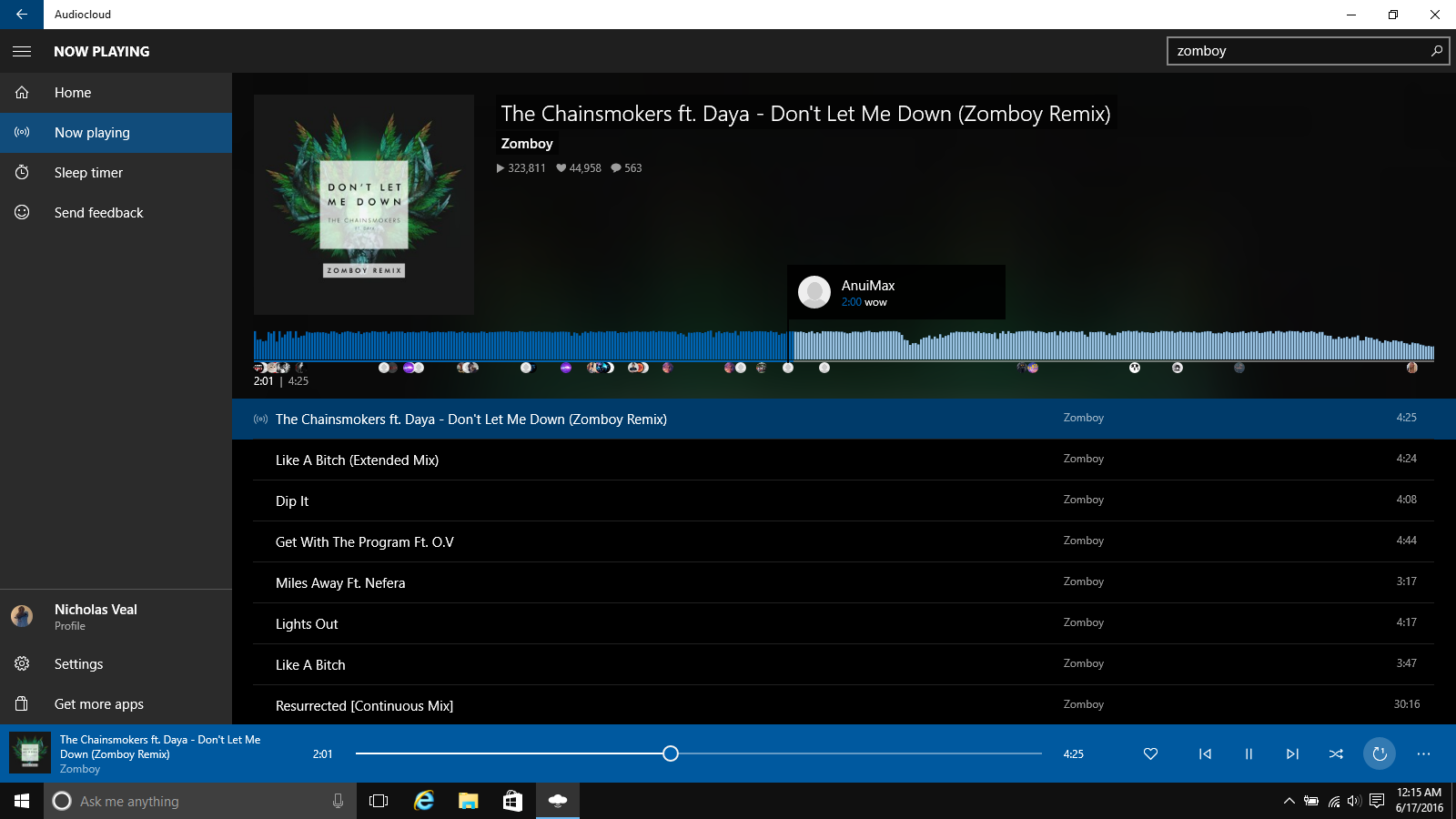The image size is (1456, 819).
Task: Click the 563 comments bubble count
Action: (626, 168)
